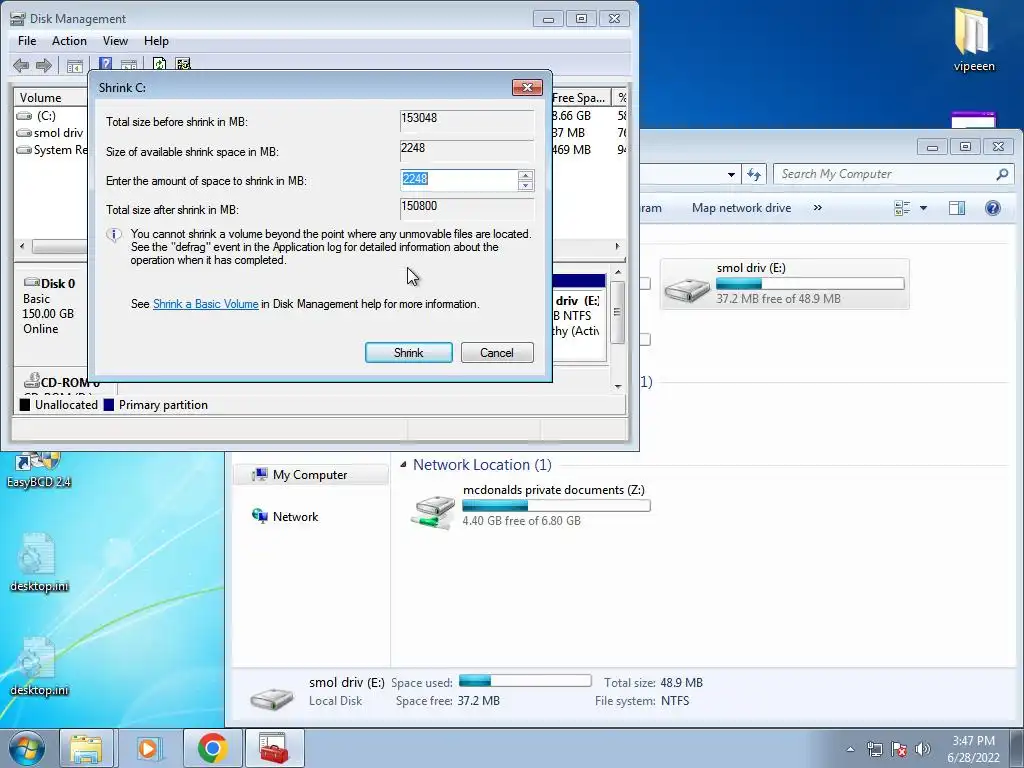Viewport: 1024px width, 768px height.
Task: Open the Help menu in Disk Management
Action: pos(156,40)
